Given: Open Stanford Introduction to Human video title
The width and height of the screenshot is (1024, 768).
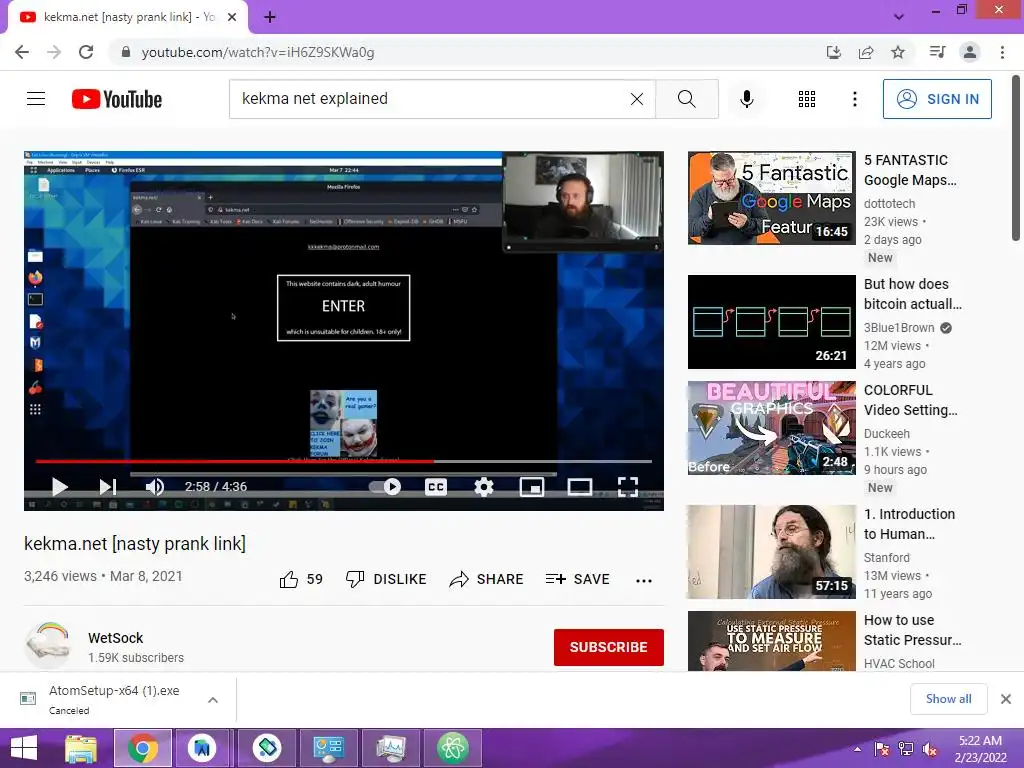Looking at the screenshot, I should point(909,524).
